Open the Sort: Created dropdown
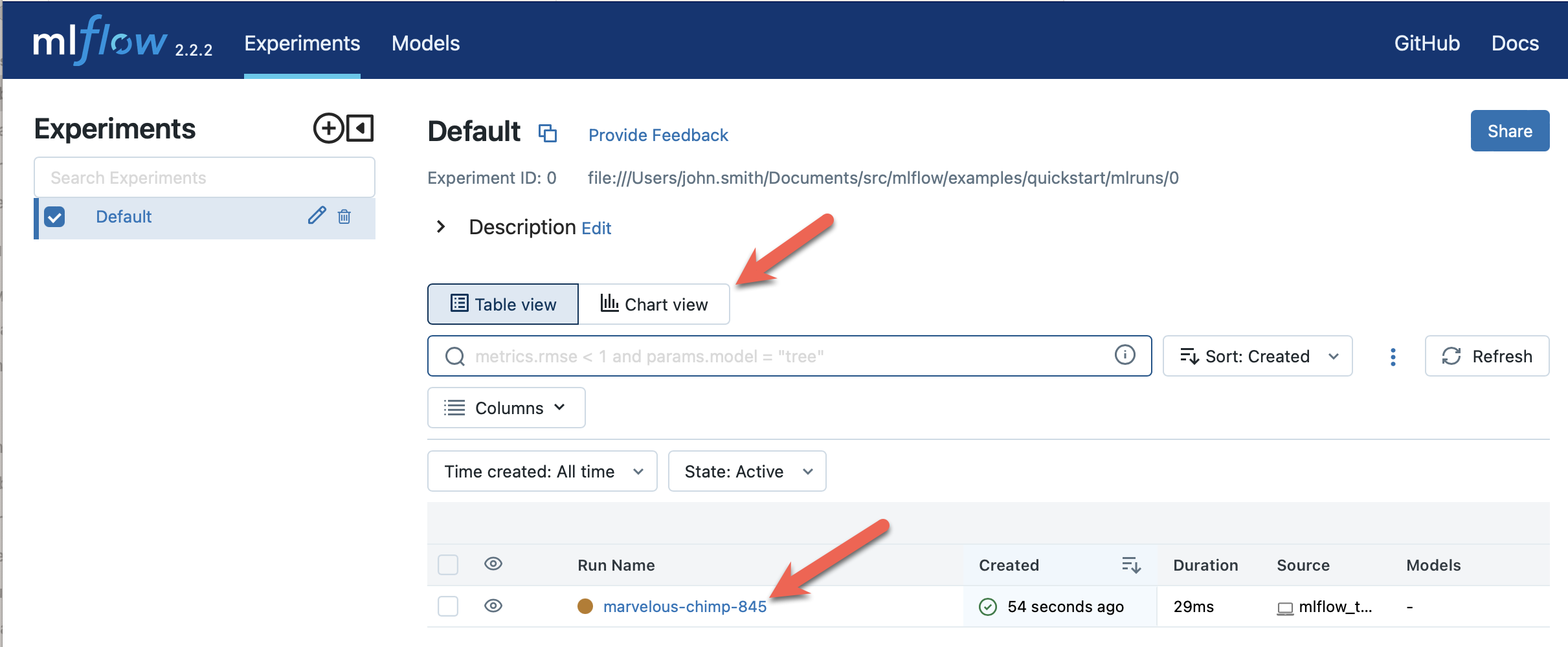This screenshot has height=647, width=1568. tap(1257, 356)
